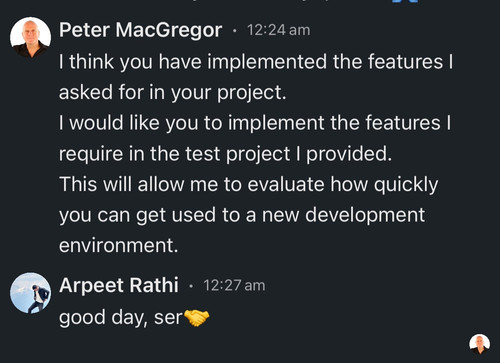Click the Peter MacGregor sender name

[x=140, y=30]
